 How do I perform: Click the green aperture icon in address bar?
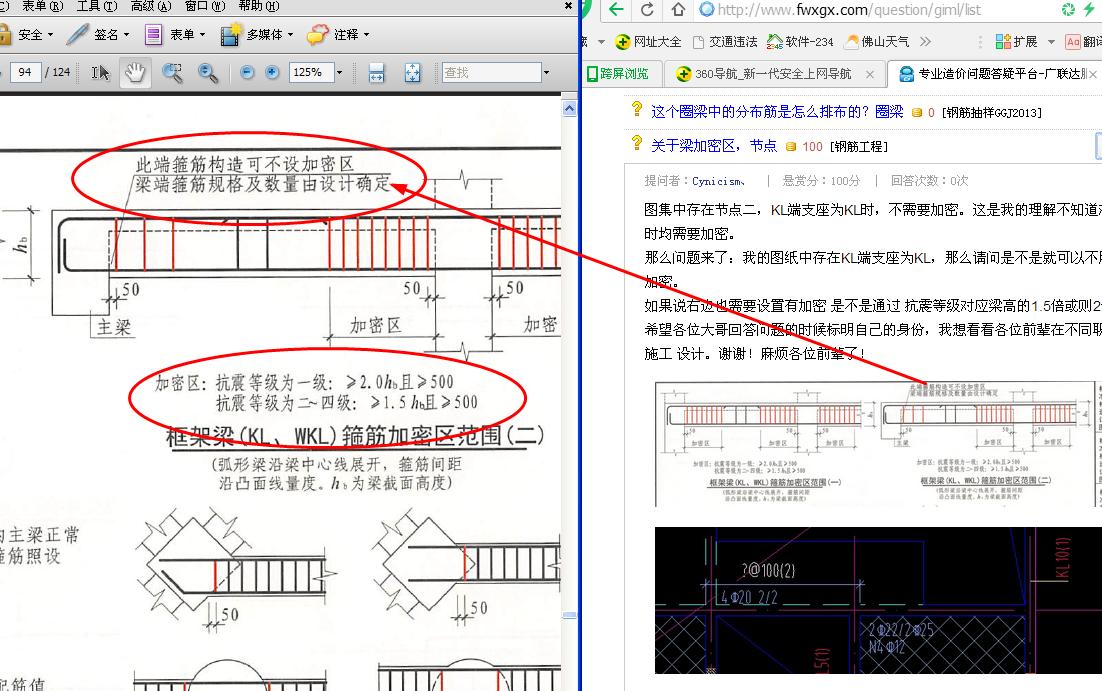[1068, 10]
